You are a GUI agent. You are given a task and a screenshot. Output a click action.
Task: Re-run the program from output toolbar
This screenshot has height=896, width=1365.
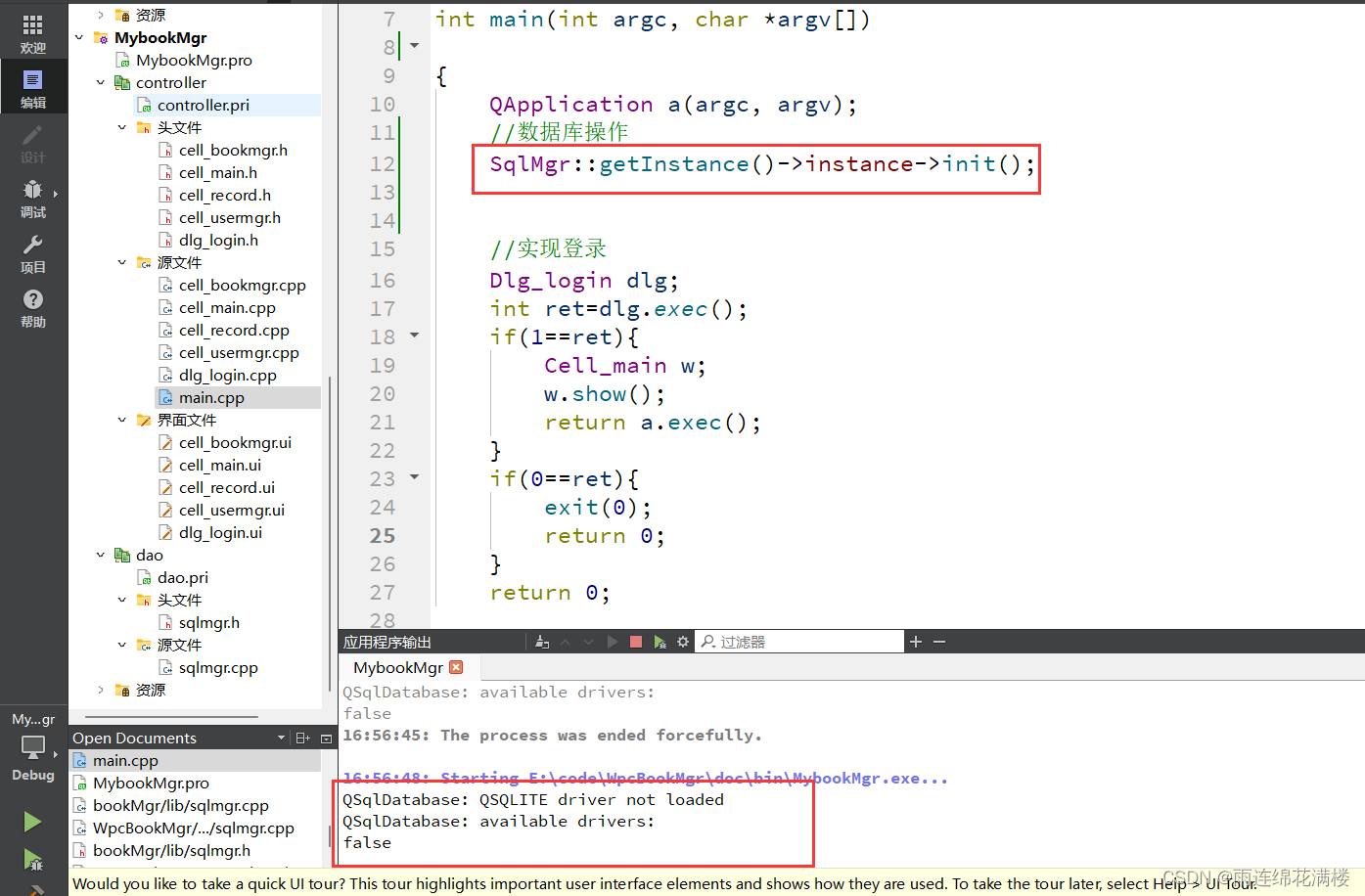click(613, 642)
